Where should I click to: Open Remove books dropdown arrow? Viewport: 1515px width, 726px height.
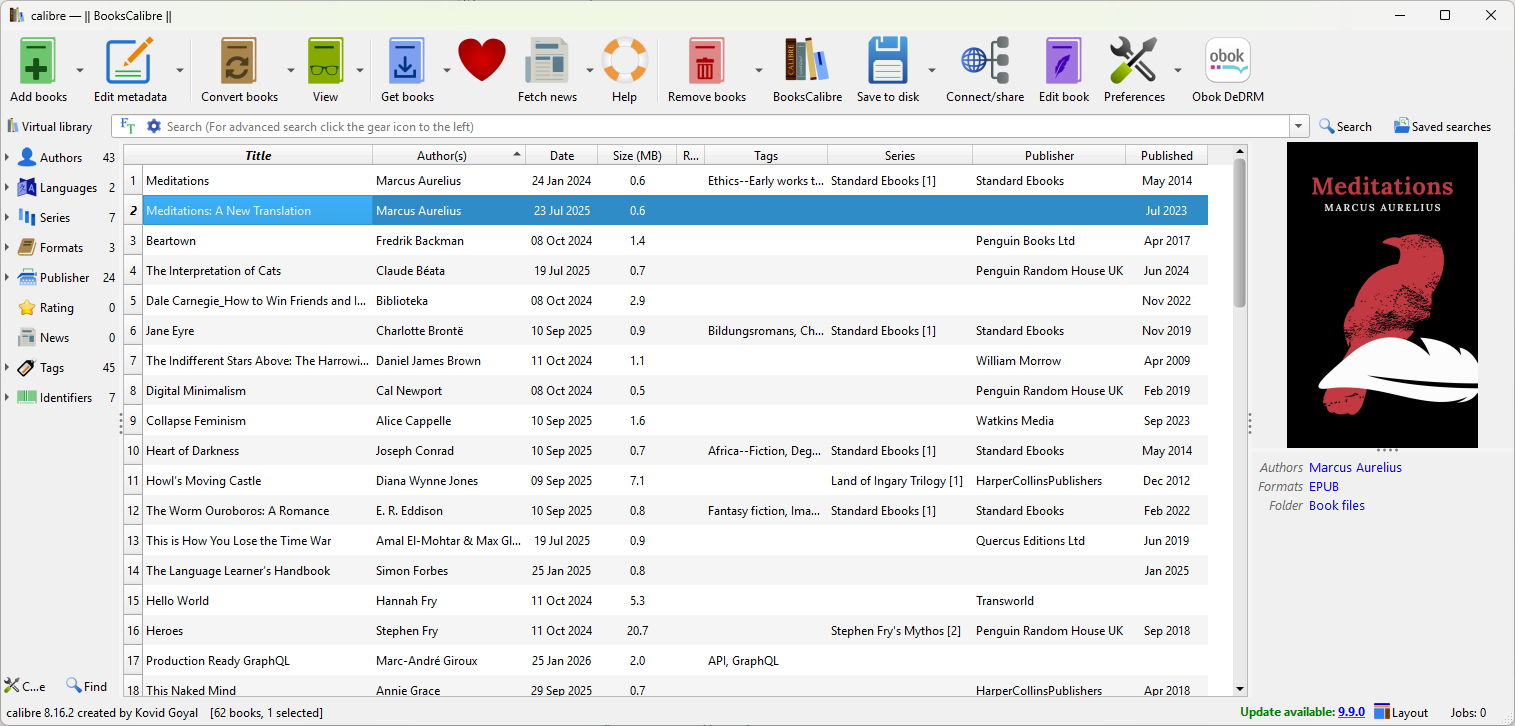point(759,70)
